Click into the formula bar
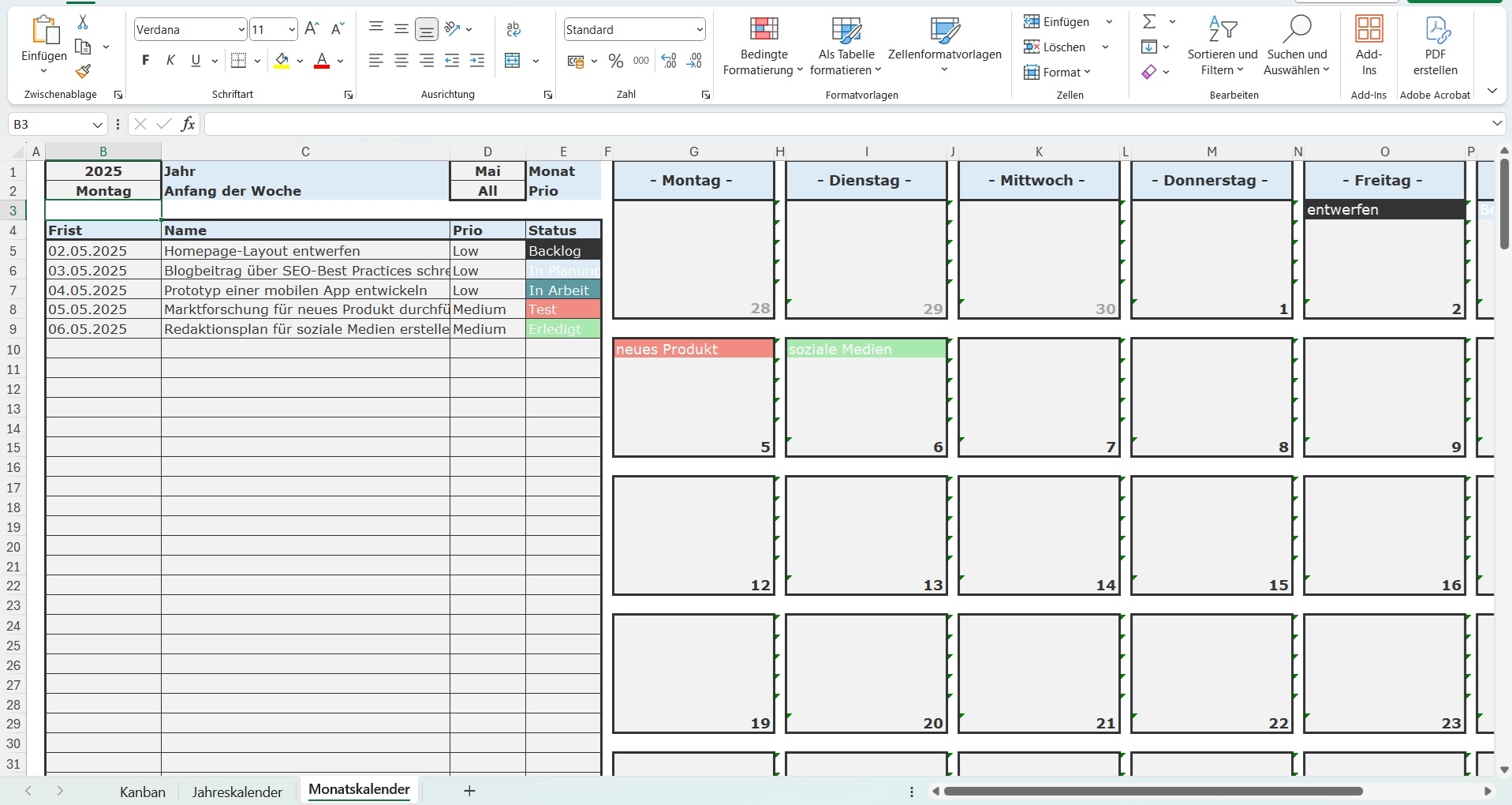 [846, 125]
